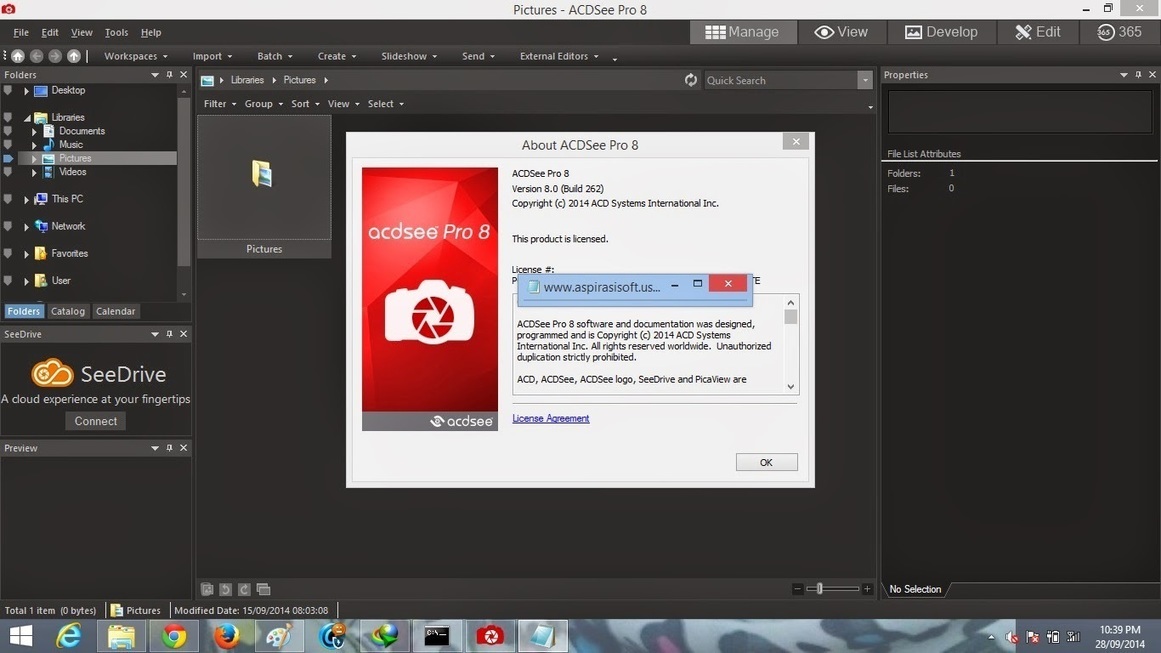Open Internet Explorer from the taskbar
This screenshot has height=653, width=1161.
tap(69, 636)
